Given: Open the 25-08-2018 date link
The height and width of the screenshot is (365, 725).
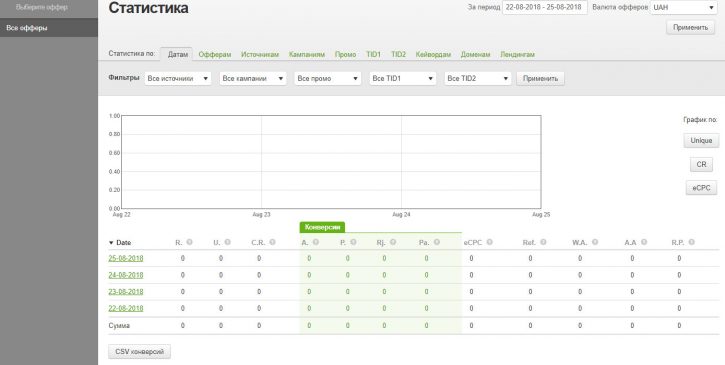Looking at the screenshot, I should click(126, 258).
